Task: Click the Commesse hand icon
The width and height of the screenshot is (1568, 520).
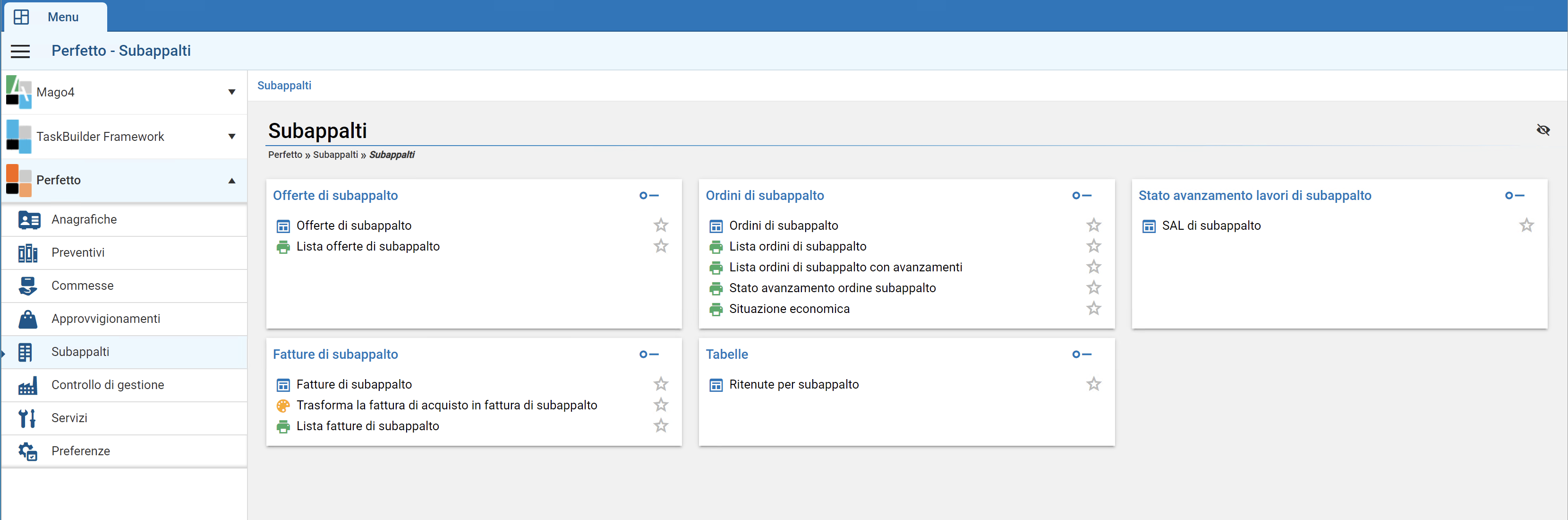Action: (x=27, y=286)
